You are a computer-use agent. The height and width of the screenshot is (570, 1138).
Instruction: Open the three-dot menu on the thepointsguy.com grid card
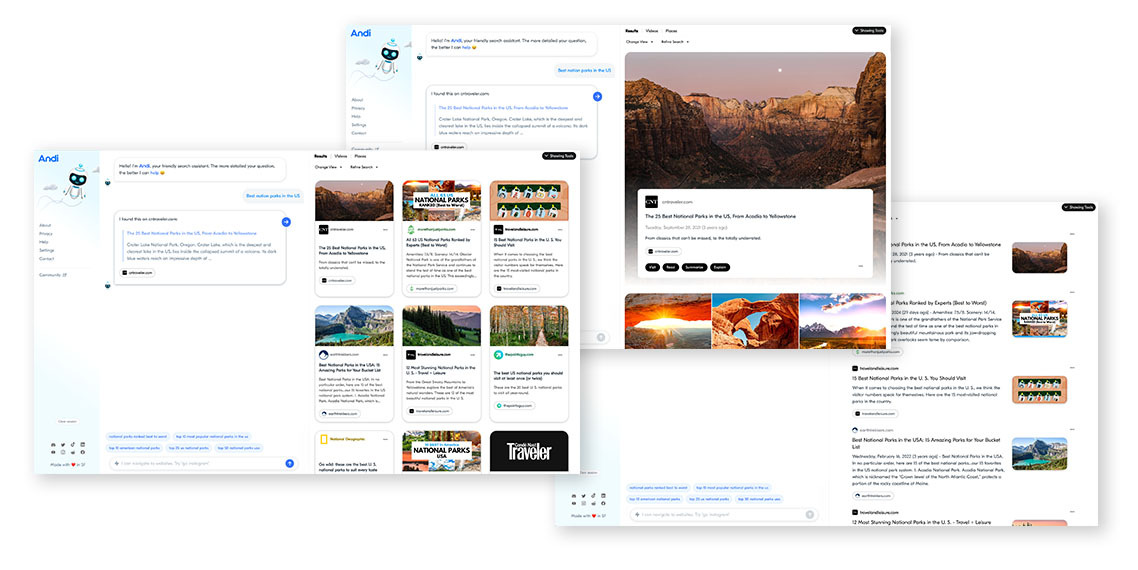(560, 354)
